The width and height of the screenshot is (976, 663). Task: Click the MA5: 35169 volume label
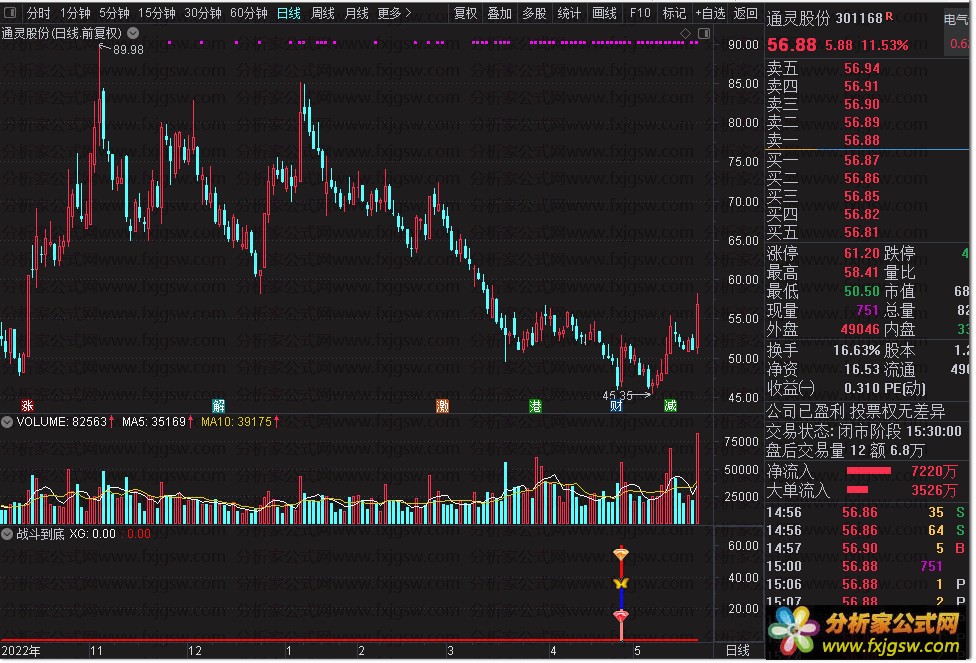(x=154, y=422)
